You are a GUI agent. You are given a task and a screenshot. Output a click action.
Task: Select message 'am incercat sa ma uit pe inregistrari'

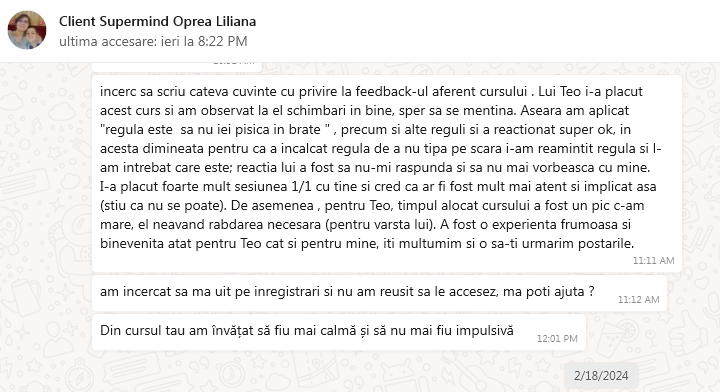point(379,293)
